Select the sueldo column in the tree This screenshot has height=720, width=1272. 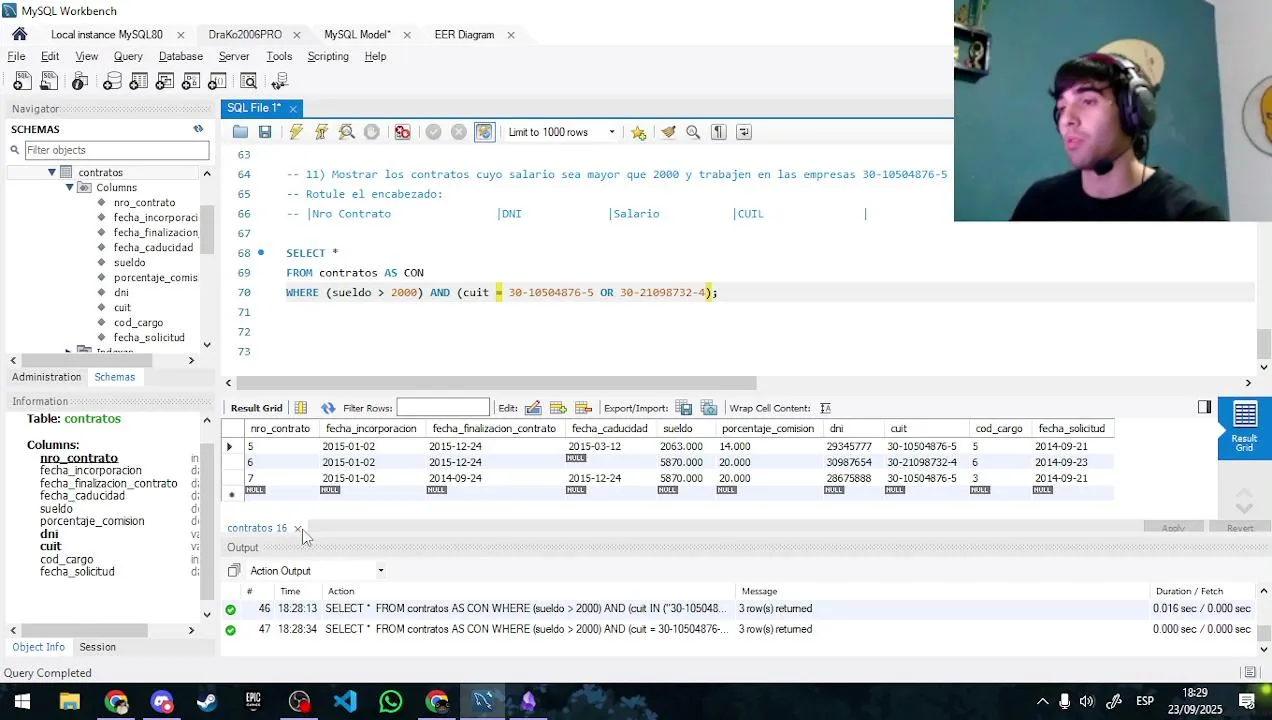(129, 262)
